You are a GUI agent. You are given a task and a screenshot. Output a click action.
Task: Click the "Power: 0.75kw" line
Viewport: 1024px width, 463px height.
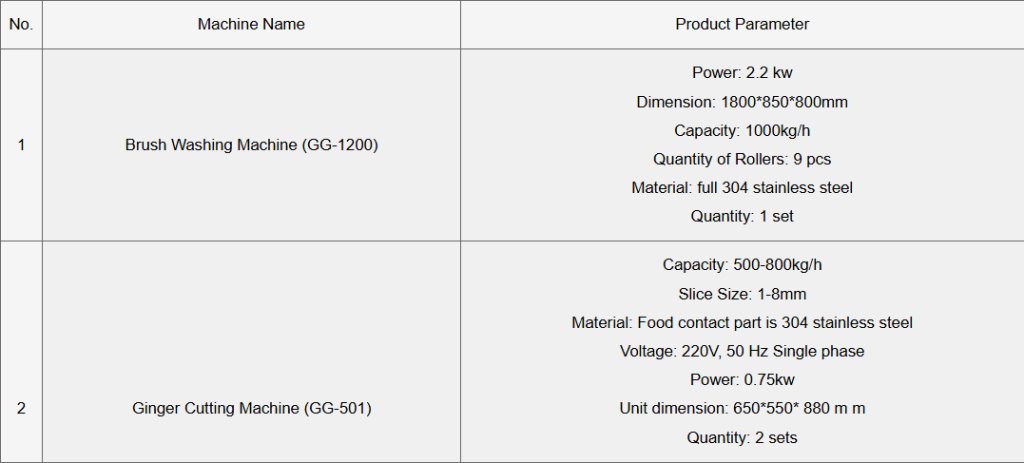tap(742, 380)
